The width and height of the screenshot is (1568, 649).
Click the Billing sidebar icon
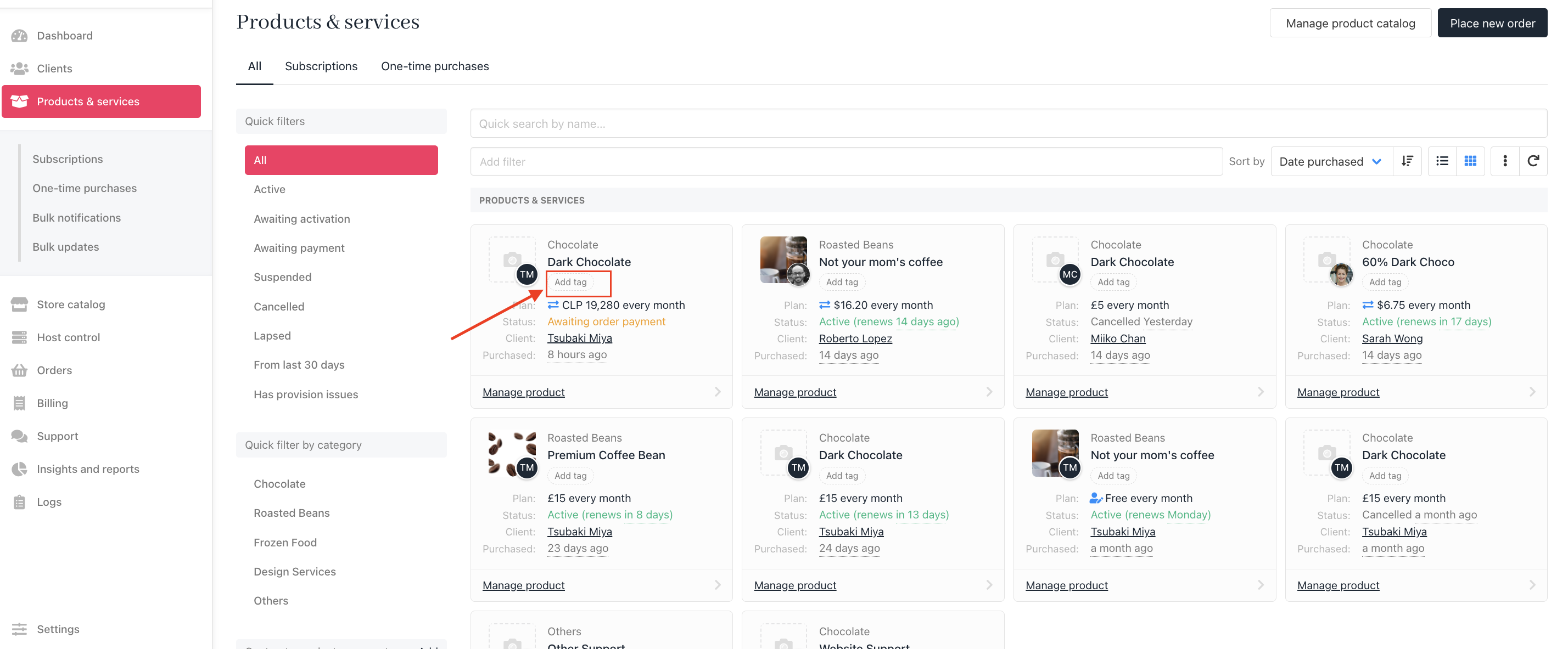tap(19, 403)
